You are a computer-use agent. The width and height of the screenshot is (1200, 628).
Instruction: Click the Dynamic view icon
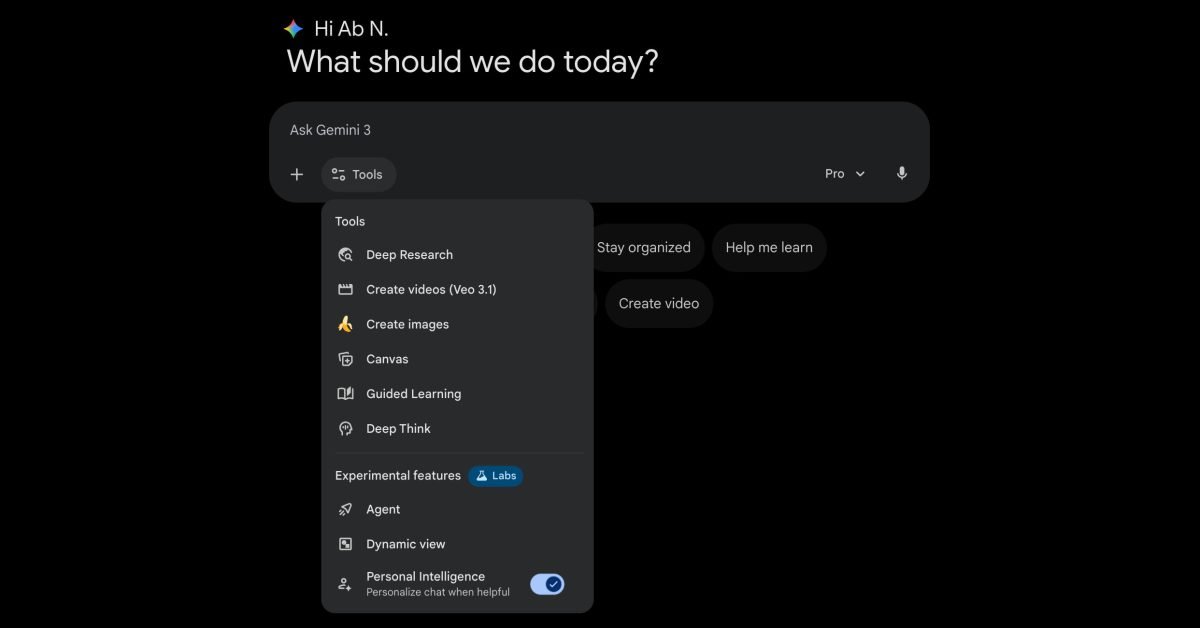point(346,544)
